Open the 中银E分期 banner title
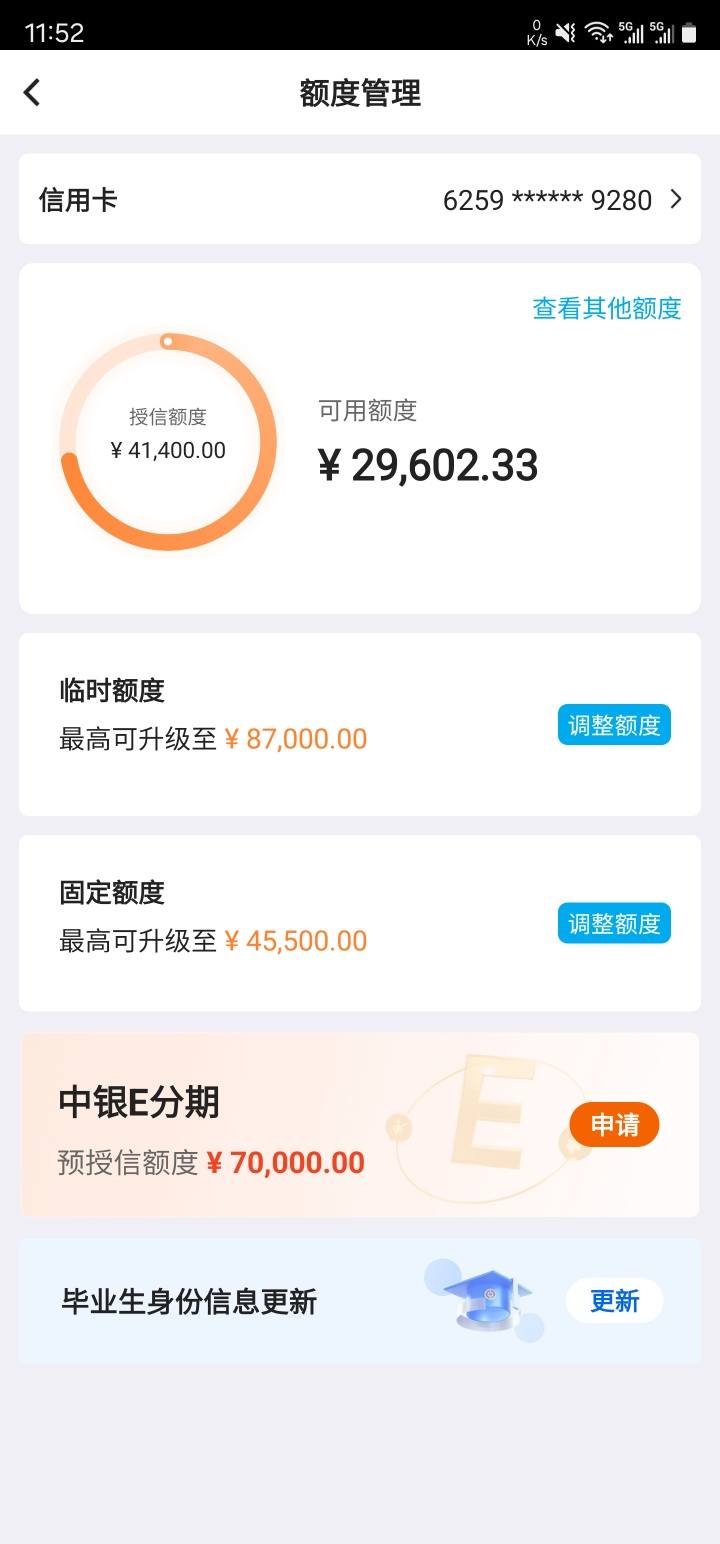 tap(139, 1102)
